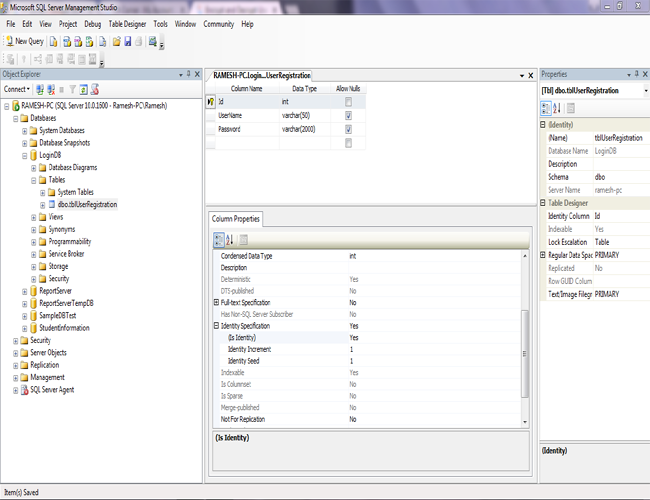
Task: Select dbo.tblUserRegistration table in tree
Action: (x=87, y=204)
